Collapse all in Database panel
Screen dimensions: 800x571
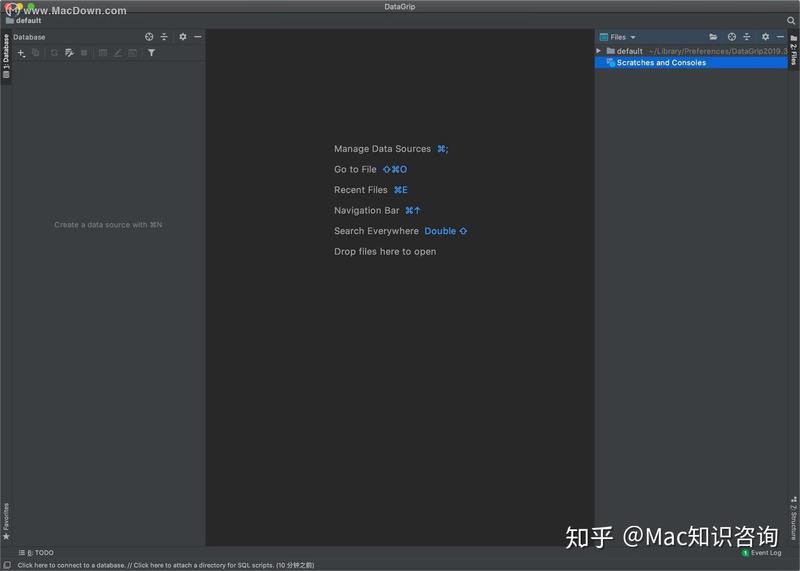tap(164, 37)
